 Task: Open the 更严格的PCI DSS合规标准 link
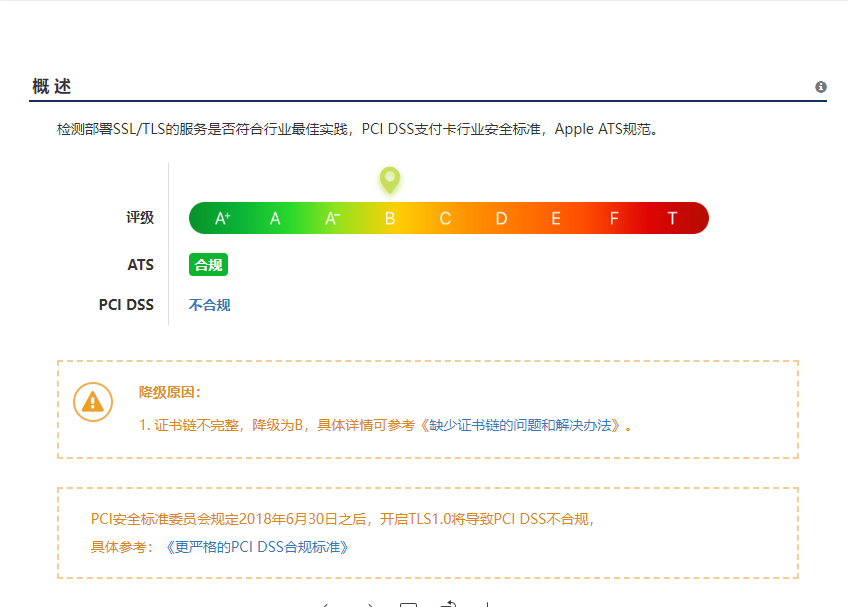(258, 547)
